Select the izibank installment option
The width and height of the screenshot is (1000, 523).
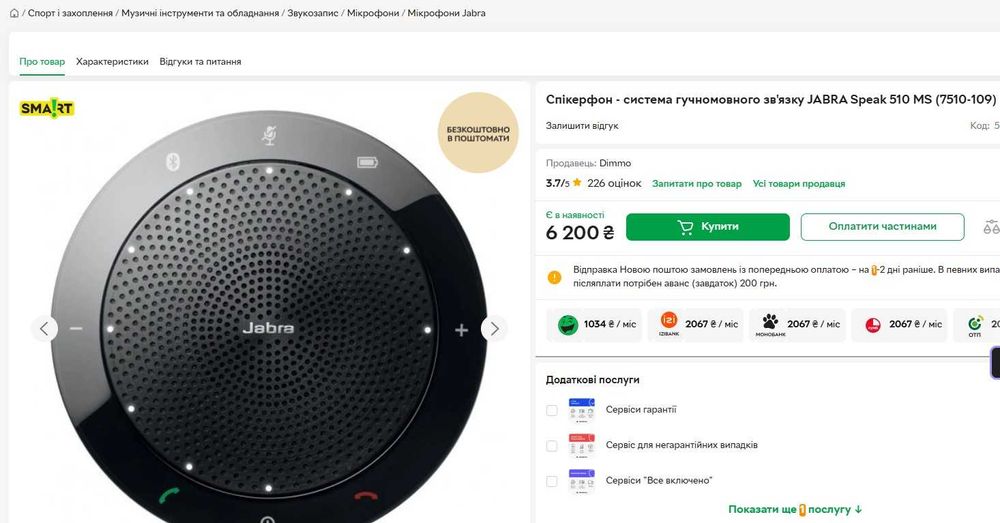pyautogui.click(x=698, y=324)
